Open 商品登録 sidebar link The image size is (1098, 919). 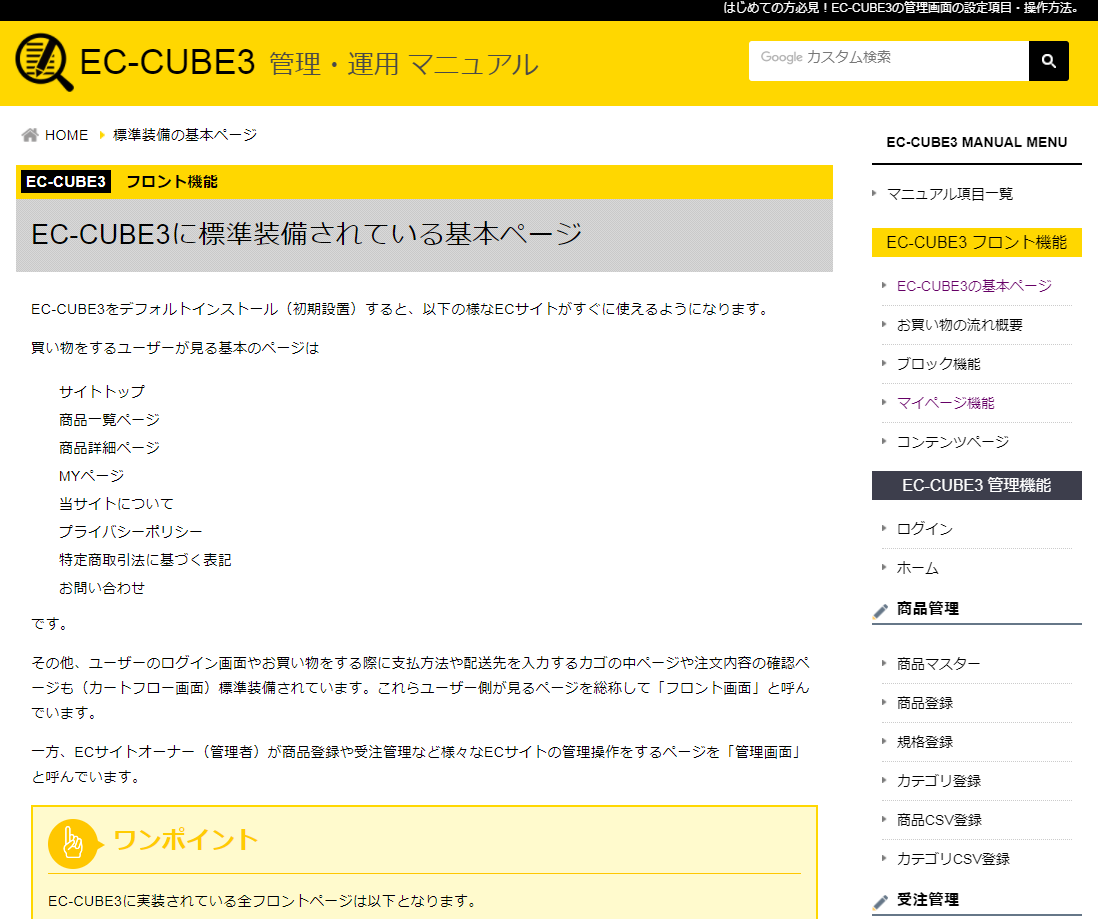tap(924, 703)
